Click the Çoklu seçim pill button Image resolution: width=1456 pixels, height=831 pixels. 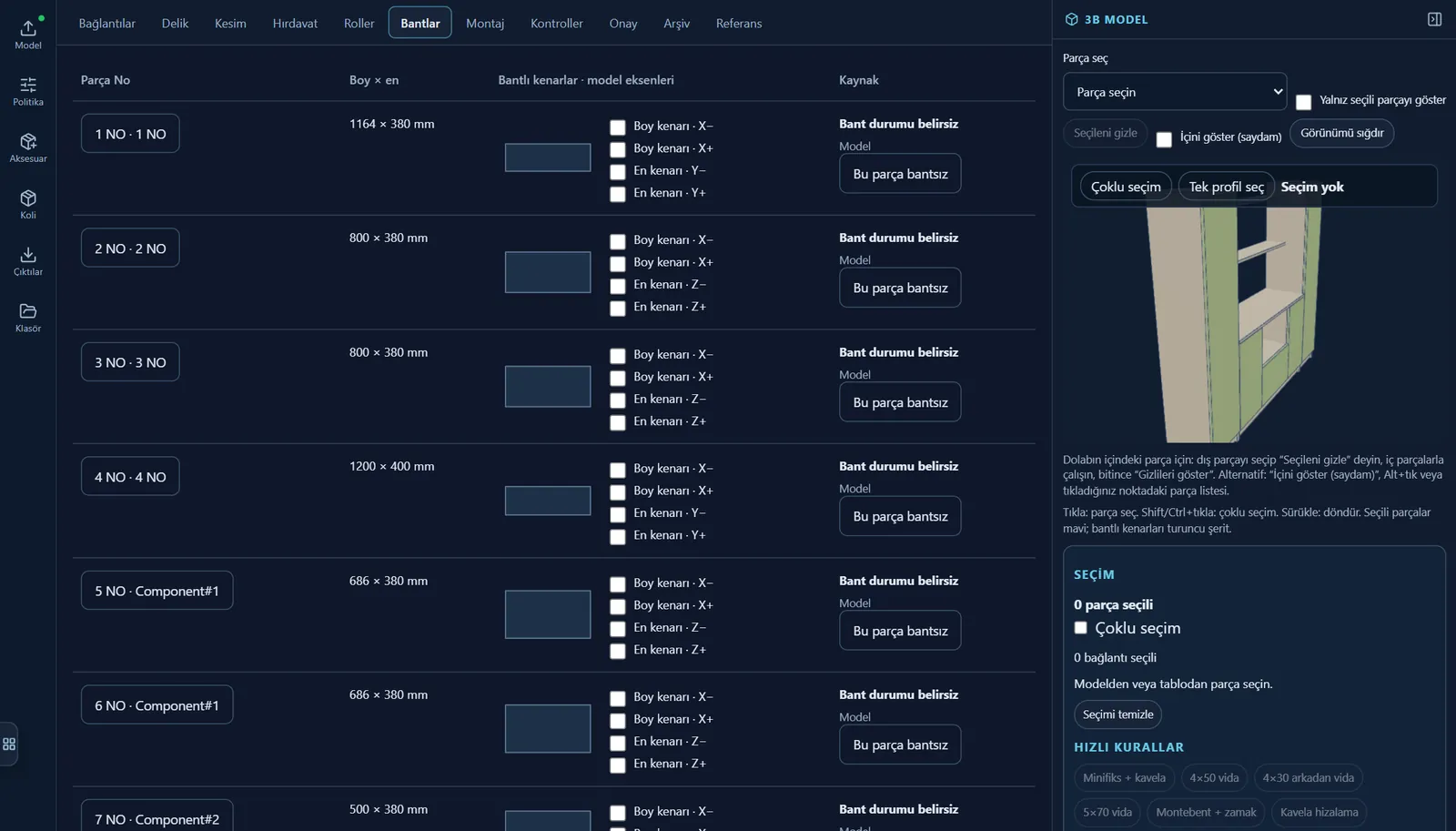(x=1126, y=187)
